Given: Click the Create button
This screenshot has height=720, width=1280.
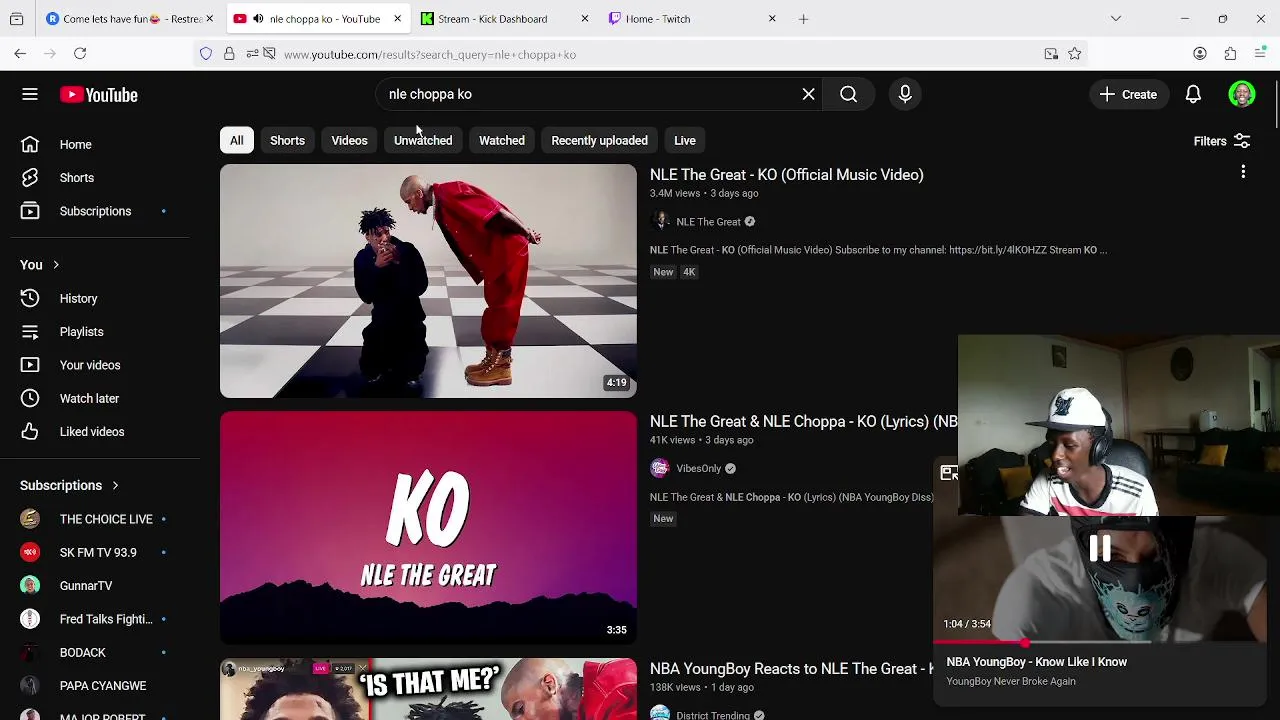Looking at the screenshot, I should tap(1128, 94).
